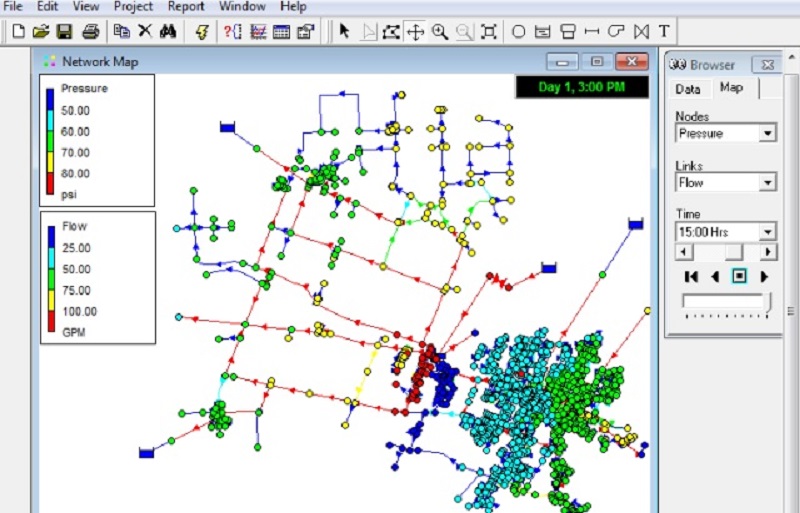Switch to the Data tab in Browser

[687, 88]
